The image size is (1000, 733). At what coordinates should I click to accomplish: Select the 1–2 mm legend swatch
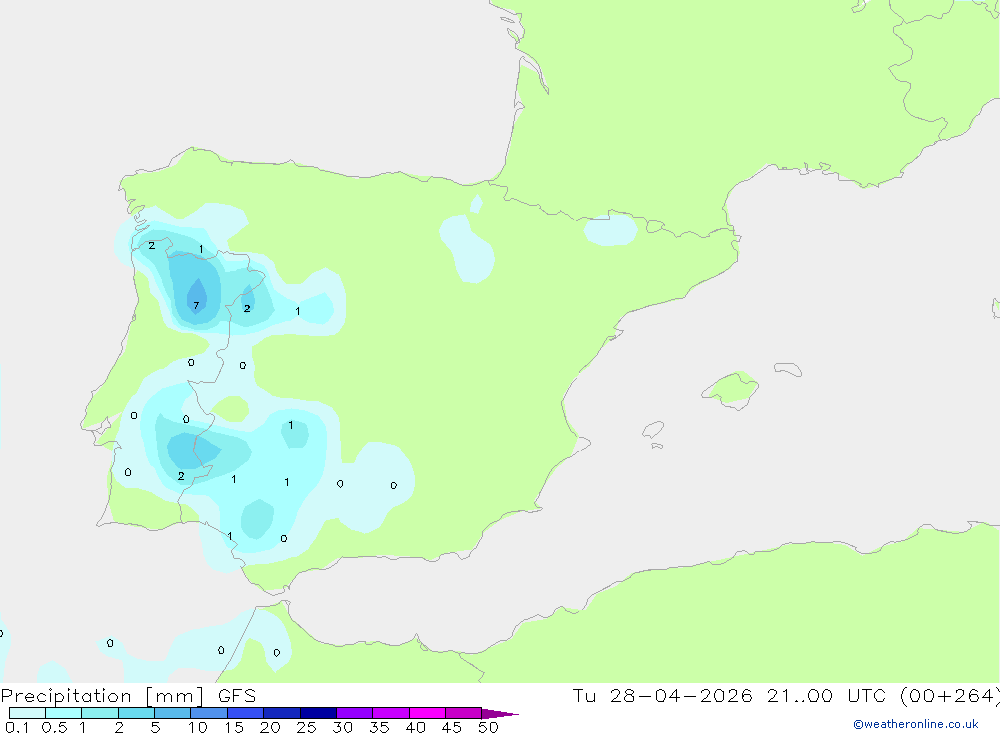(x=99, y=713)
